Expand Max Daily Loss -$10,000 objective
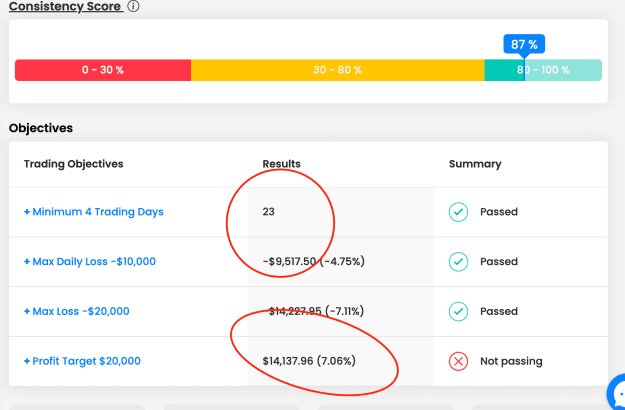The width and height of the screenshot is (625, 410). (x=90, y=261)
